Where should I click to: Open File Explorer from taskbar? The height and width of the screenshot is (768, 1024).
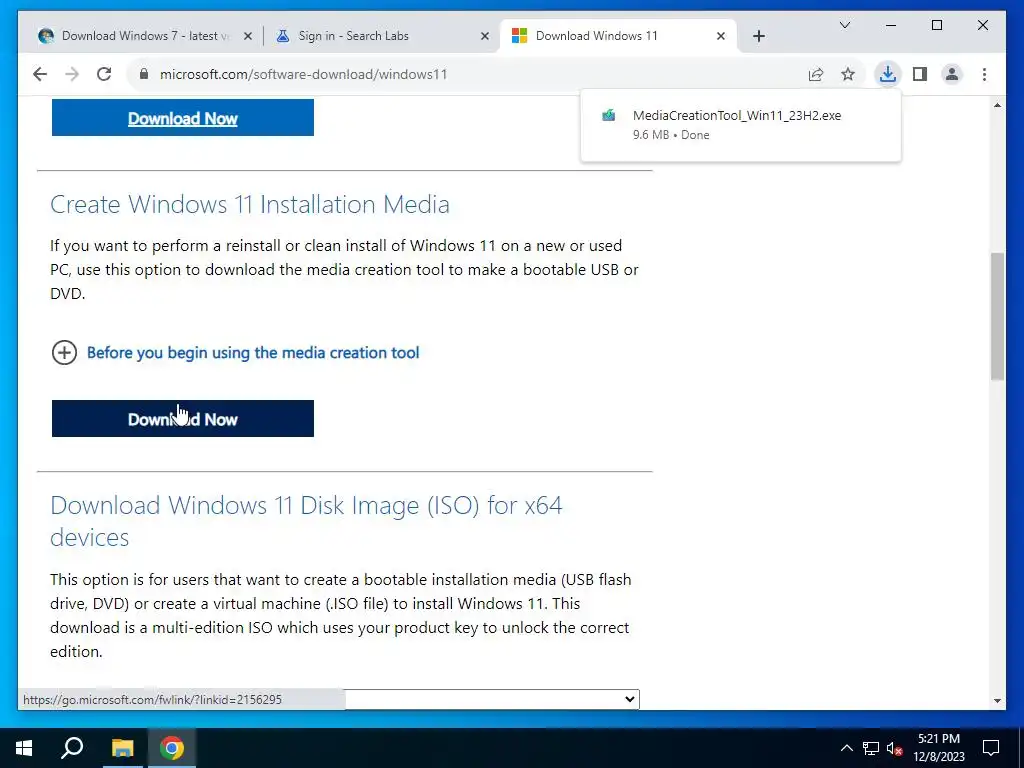pos(122,748)
